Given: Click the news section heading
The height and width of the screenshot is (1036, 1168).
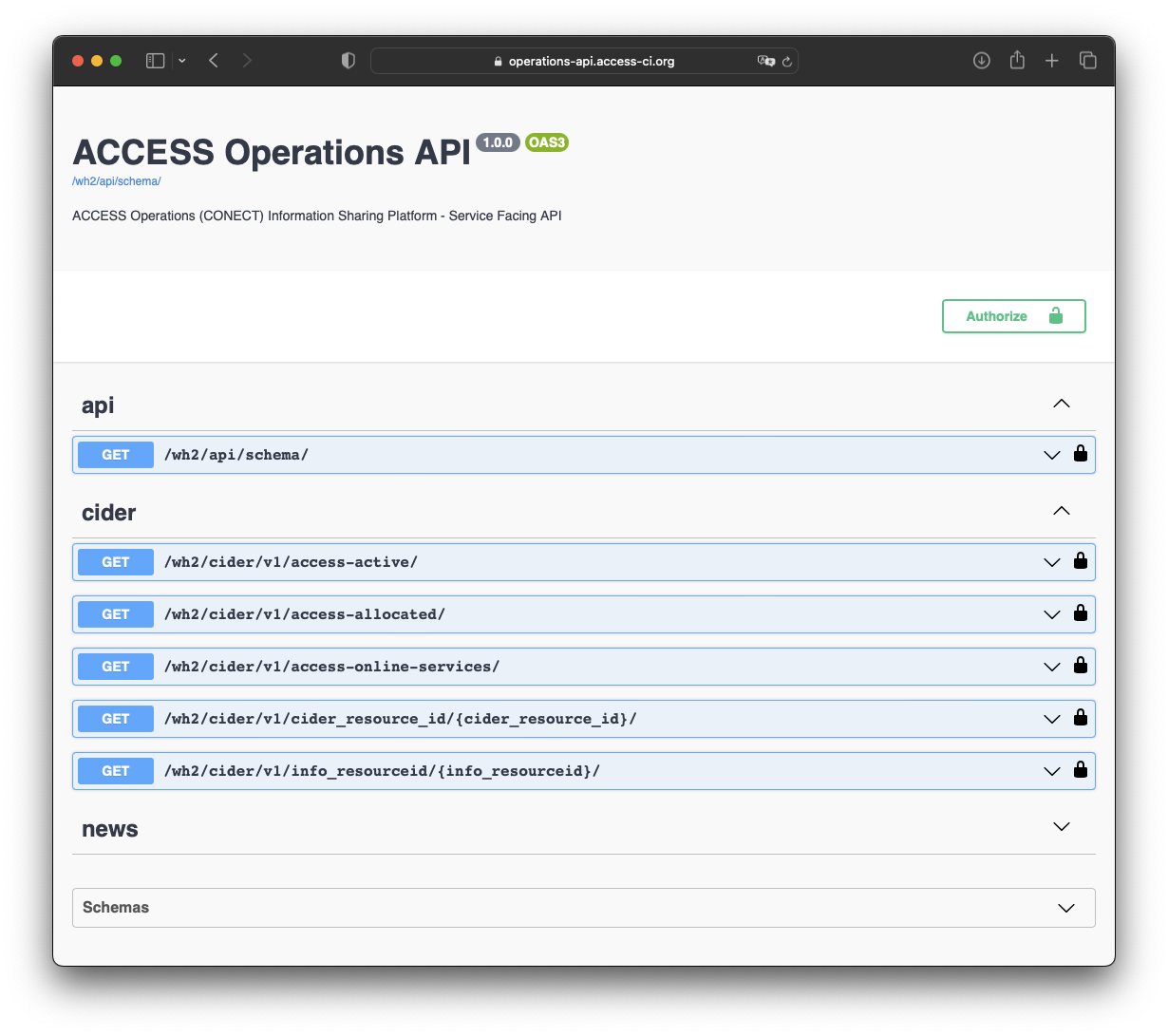Looking at the screenshot, I should [x=110, y=829].
